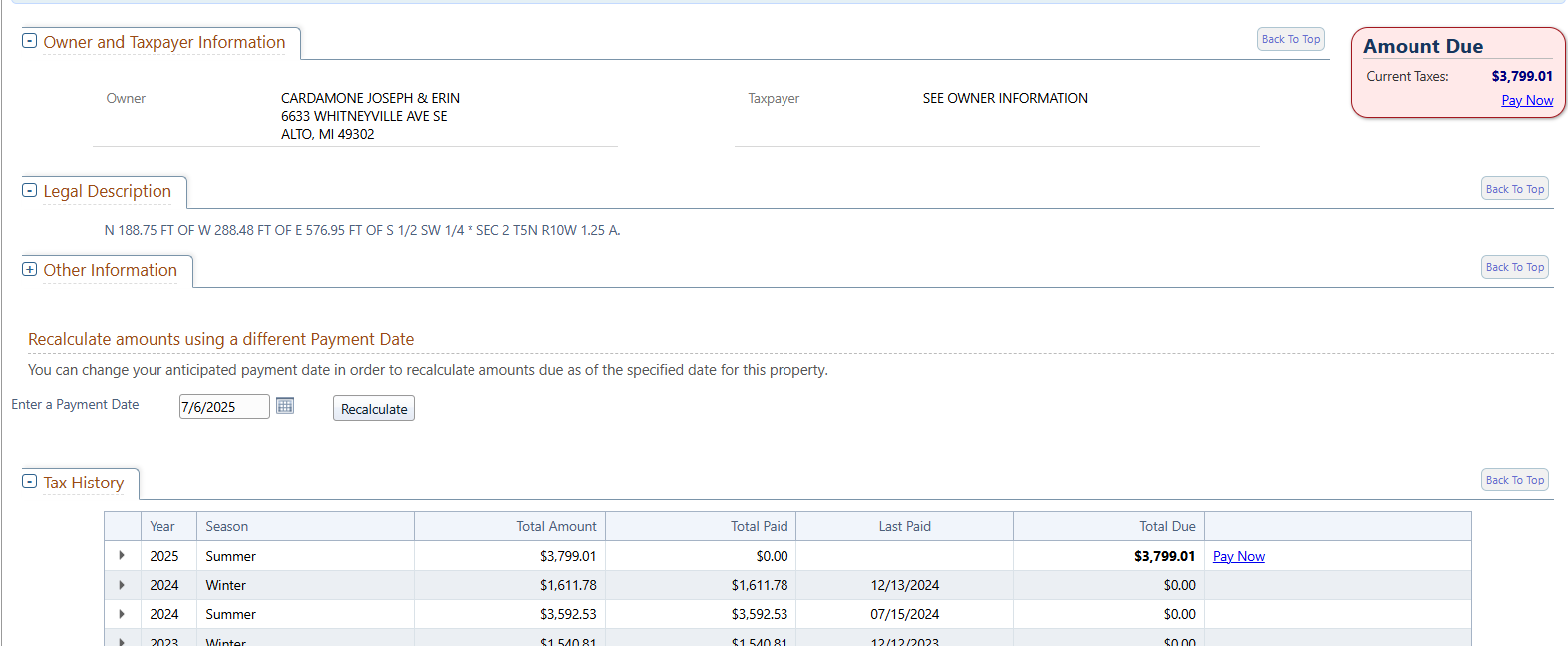The height and width of the screenshot is (646, 1568).
Task: Open the calendar date picker icon
Action: [285, 406]
